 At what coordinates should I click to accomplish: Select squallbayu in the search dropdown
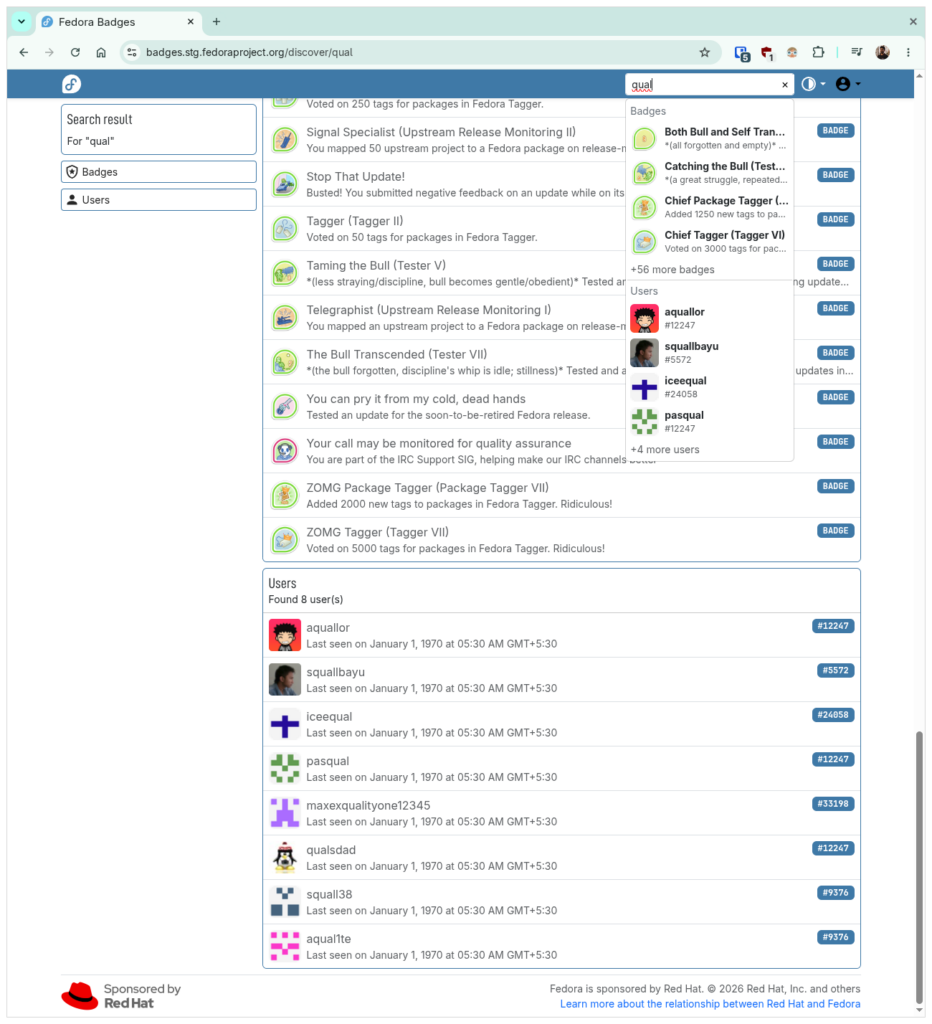[x=709, y=353]
